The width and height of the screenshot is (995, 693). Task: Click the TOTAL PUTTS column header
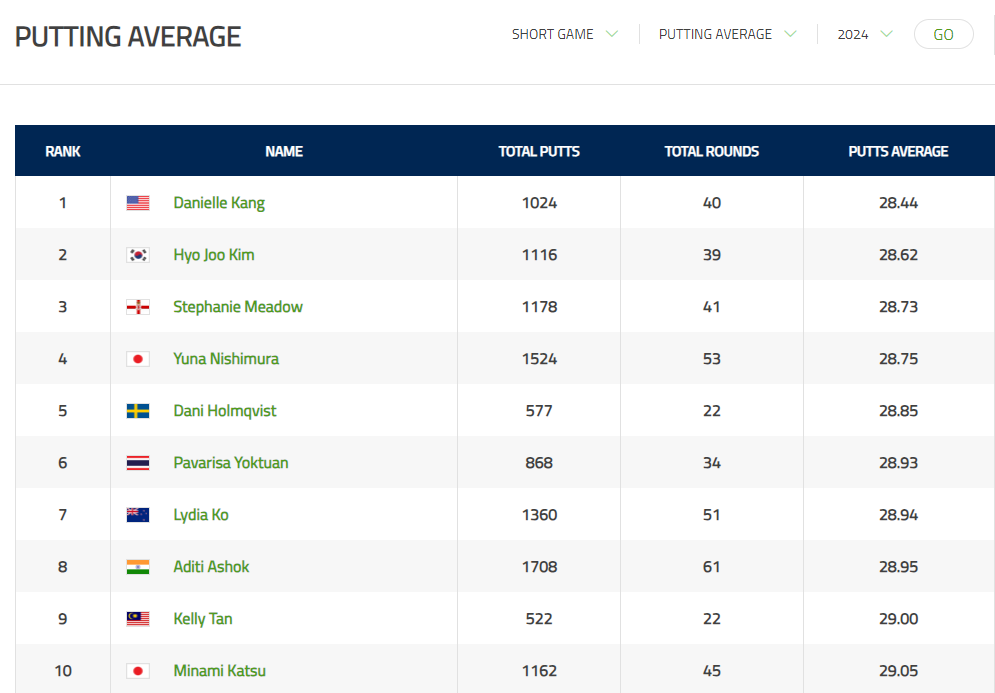[x=539, y=152]
